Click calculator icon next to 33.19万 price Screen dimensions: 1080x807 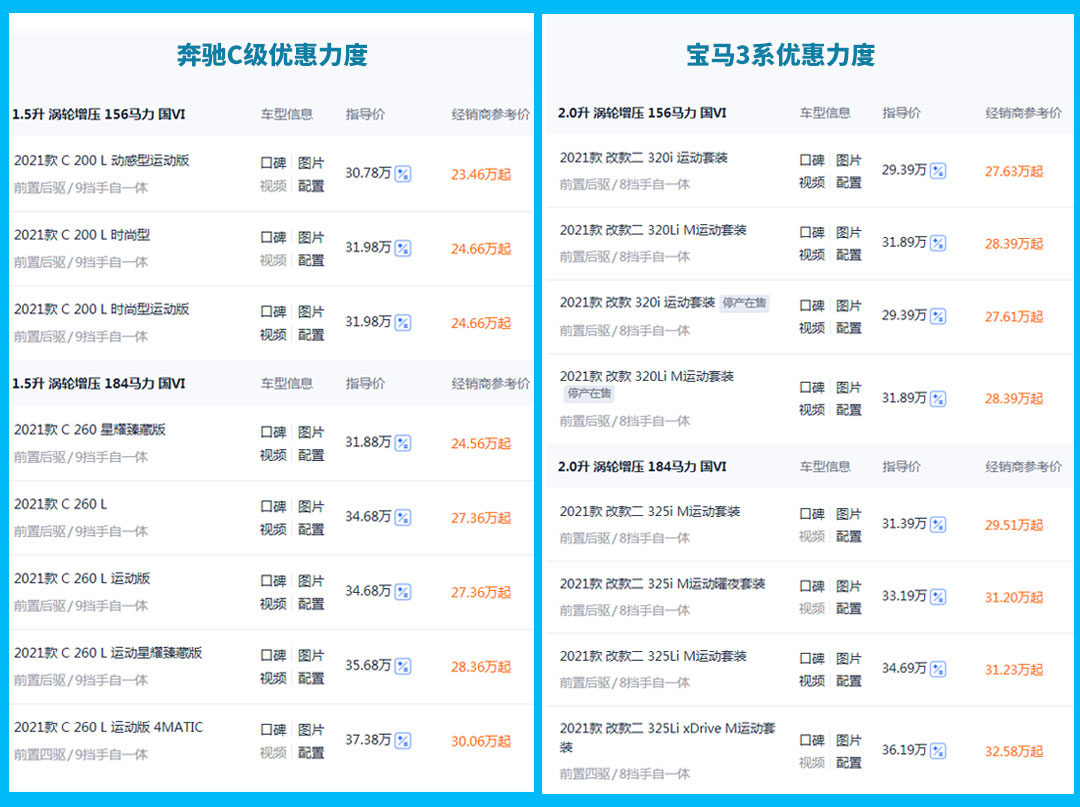pos(938,597)
